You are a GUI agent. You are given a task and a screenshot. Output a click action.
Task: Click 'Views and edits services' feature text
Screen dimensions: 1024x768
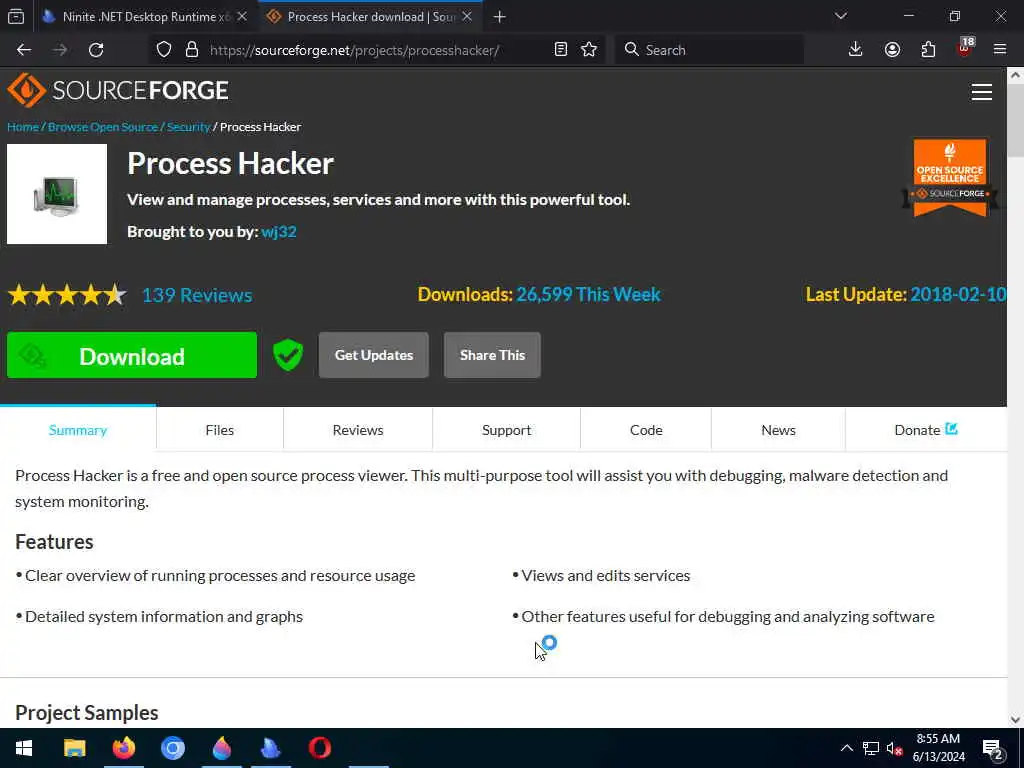click(x=605, y=575)
